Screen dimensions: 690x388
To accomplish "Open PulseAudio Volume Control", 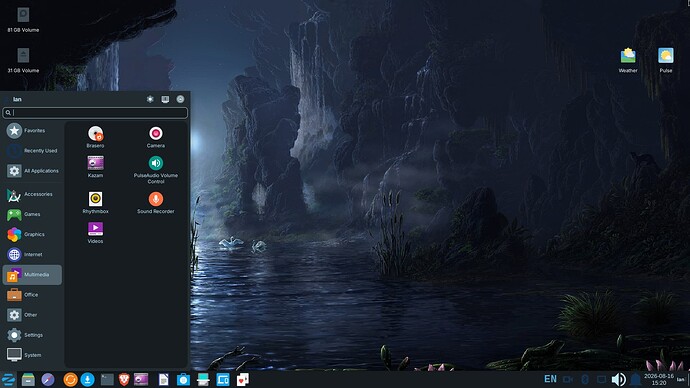I will click(x=156, y=169).
